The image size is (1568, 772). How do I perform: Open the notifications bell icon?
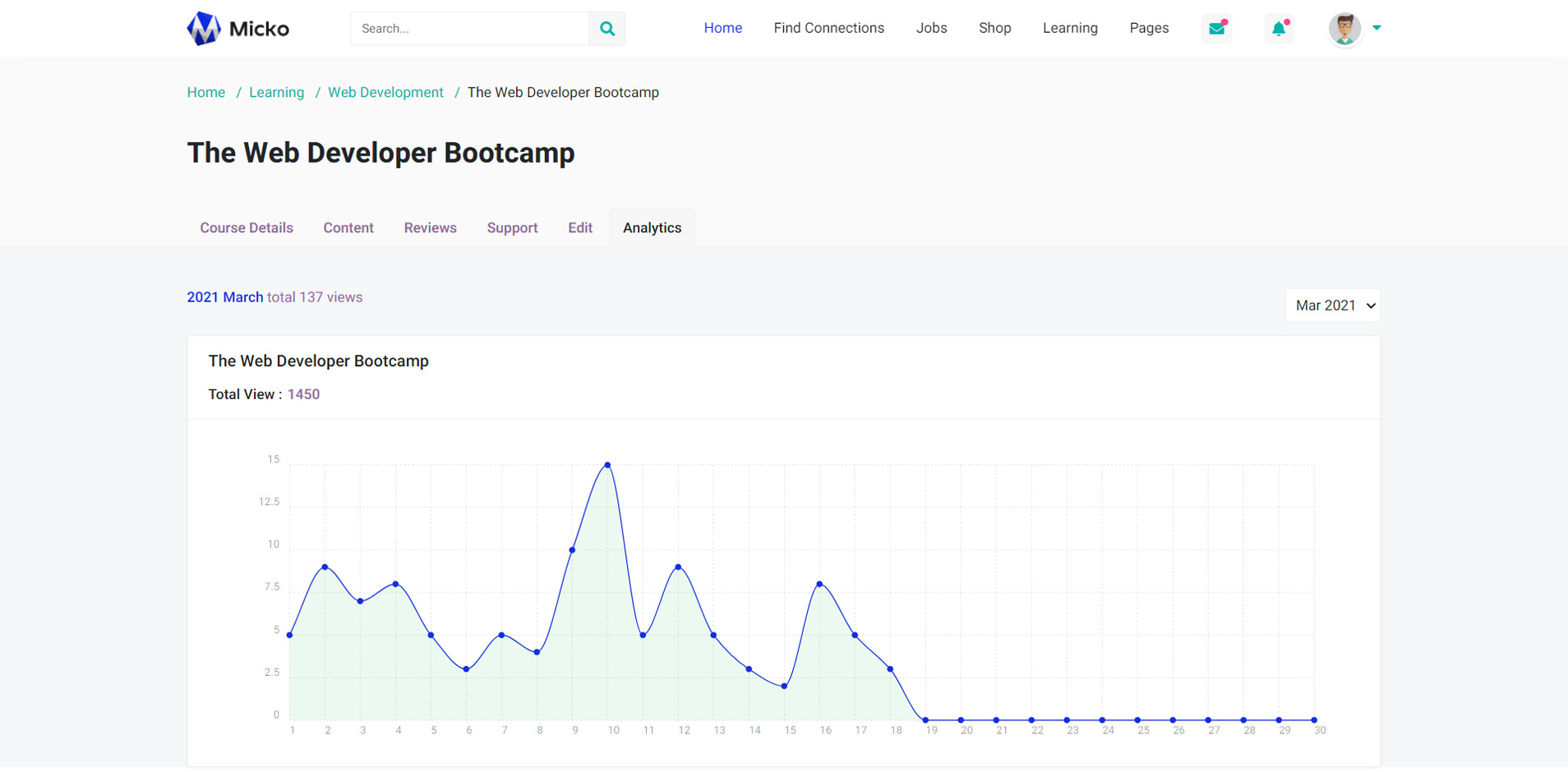tap(1279, 29)
